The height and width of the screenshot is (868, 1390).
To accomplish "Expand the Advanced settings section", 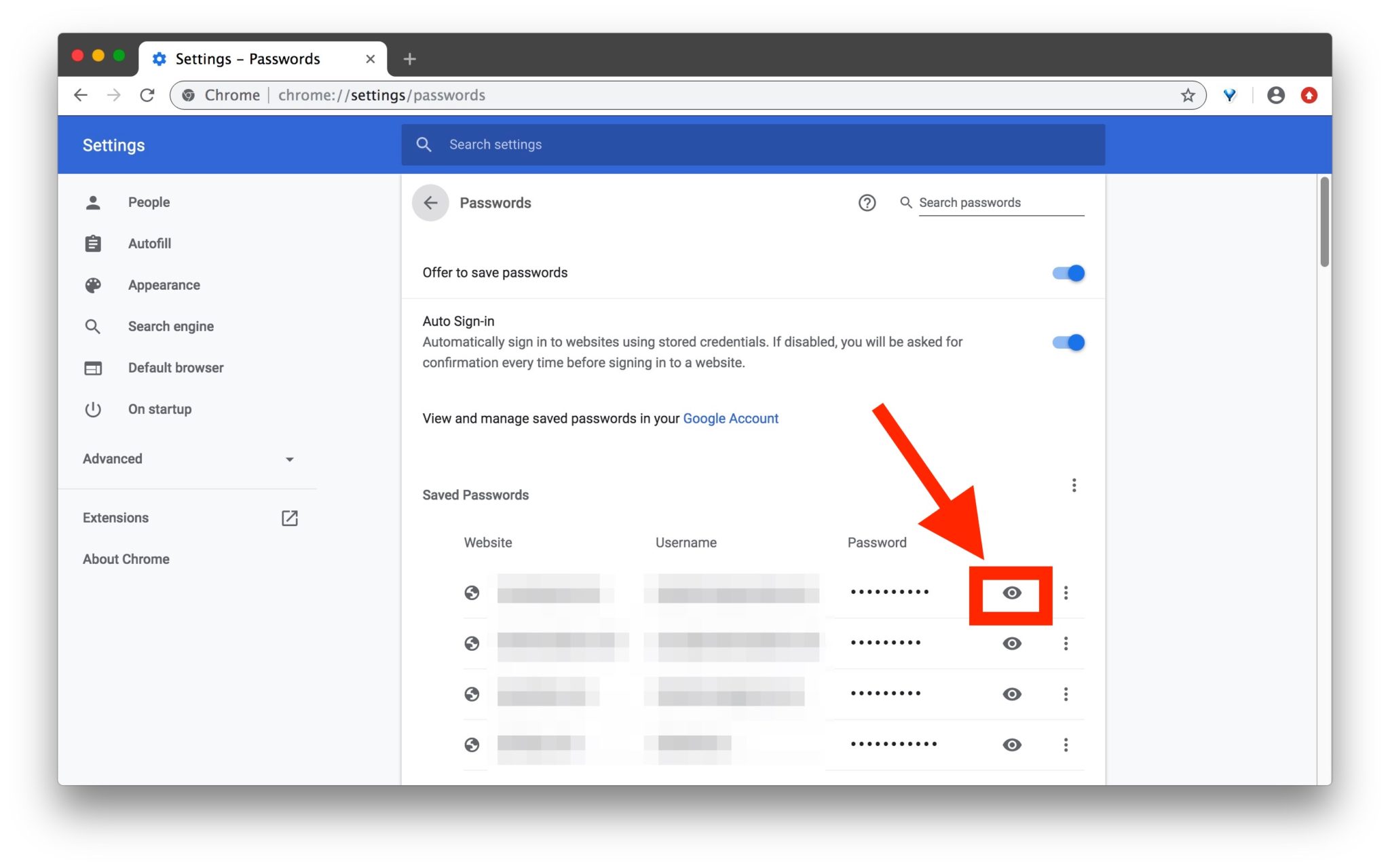I will tap(189, 459).
